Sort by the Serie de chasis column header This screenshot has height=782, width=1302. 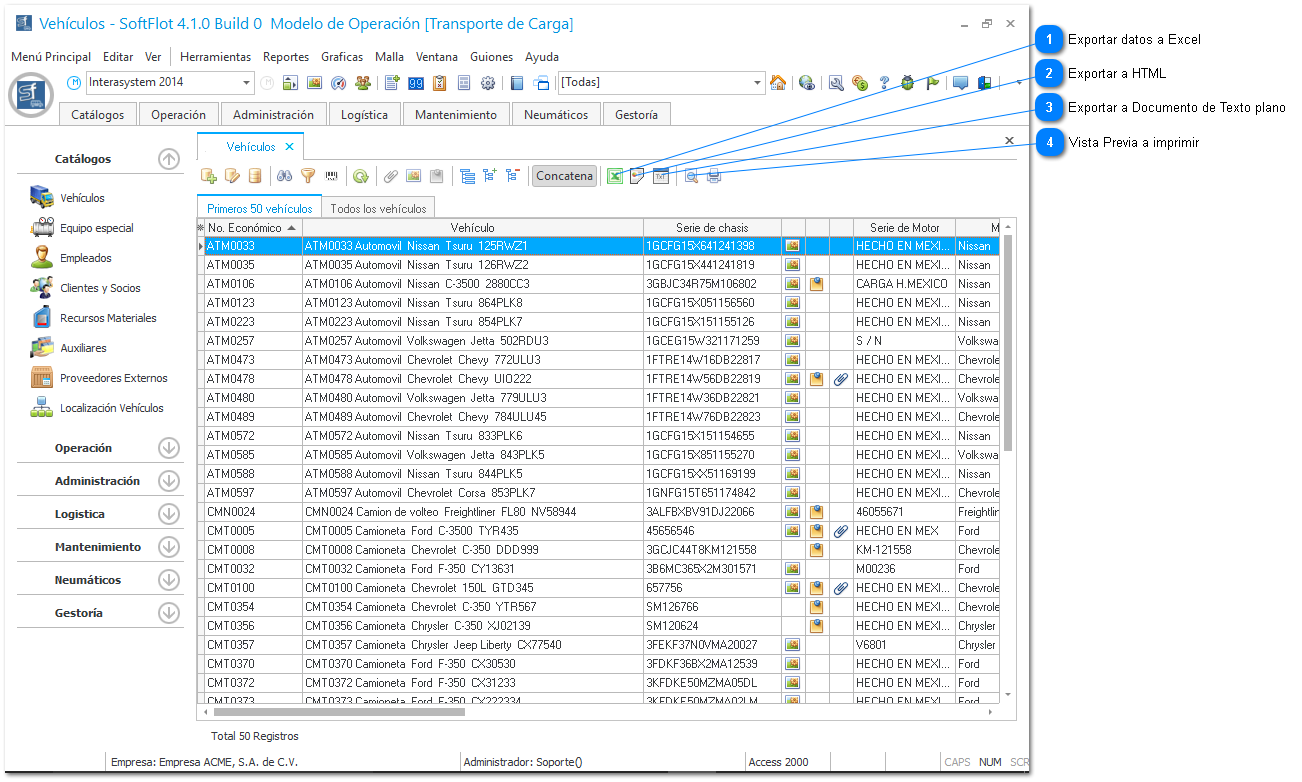tap(711, 228)
